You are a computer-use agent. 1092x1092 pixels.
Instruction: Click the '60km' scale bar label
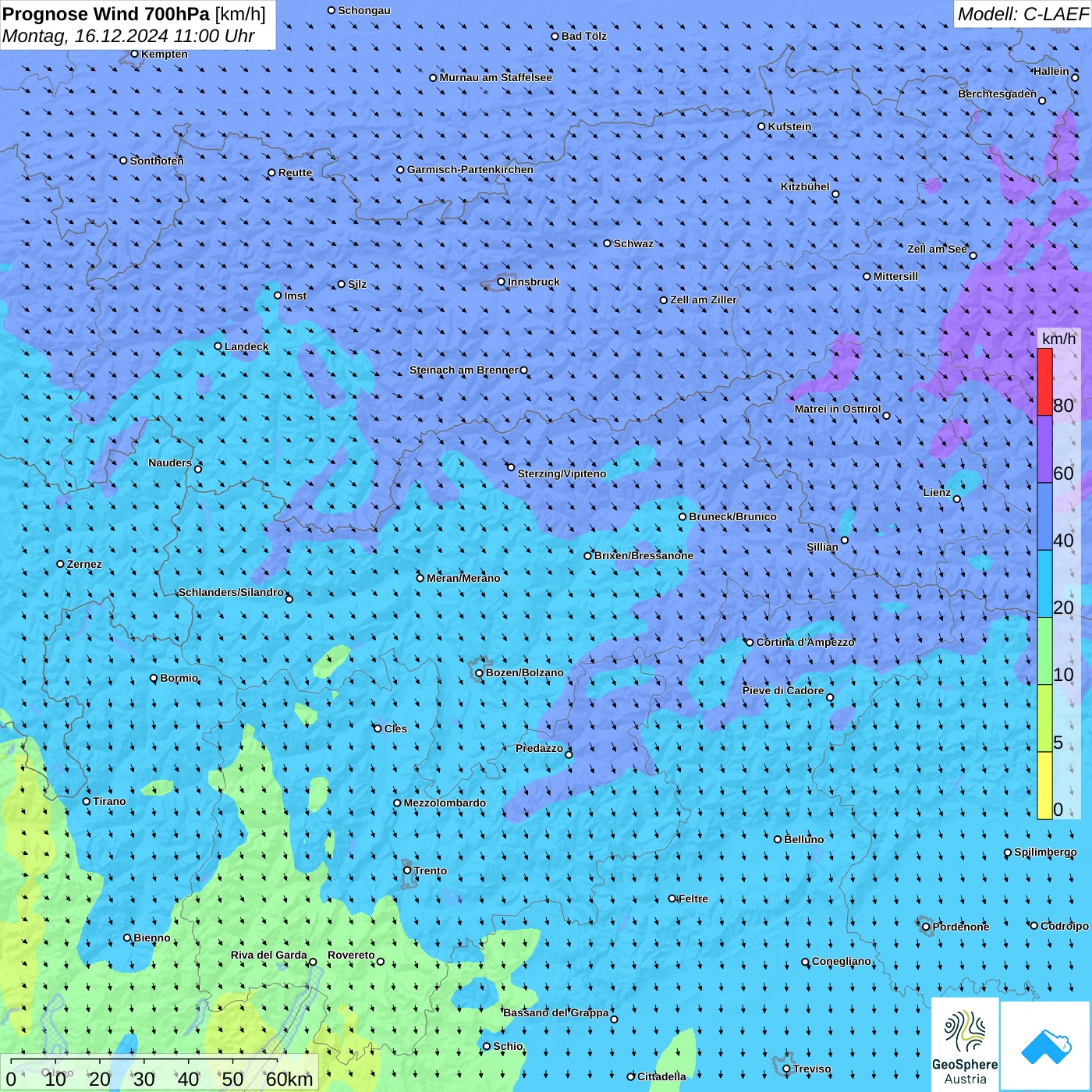click(x=289, y=1079)
